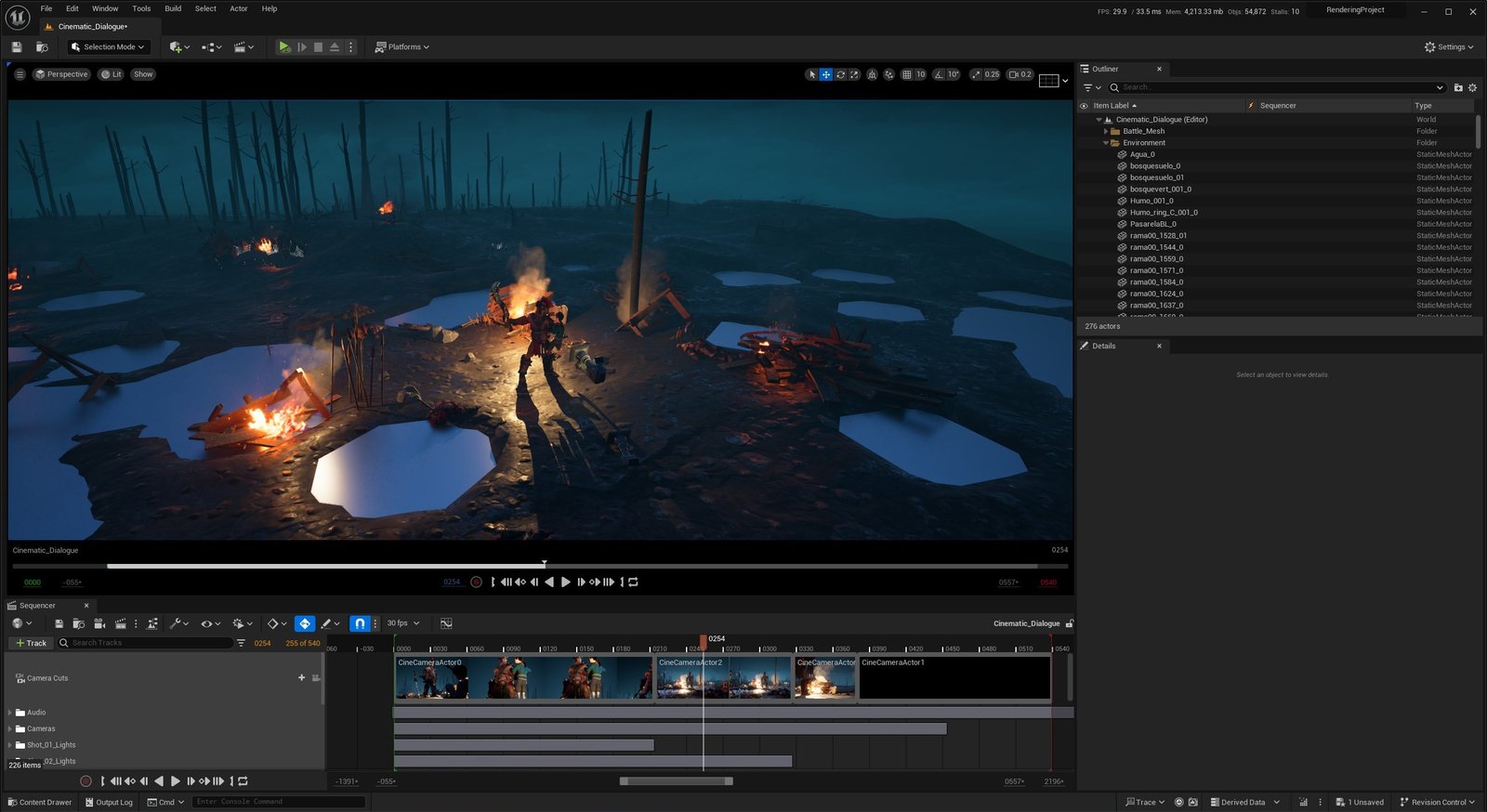Viewport: 1487px width, 812px height.
Task: Activate the Rotate gizmo tool in viewport
Action: [840, 74]
